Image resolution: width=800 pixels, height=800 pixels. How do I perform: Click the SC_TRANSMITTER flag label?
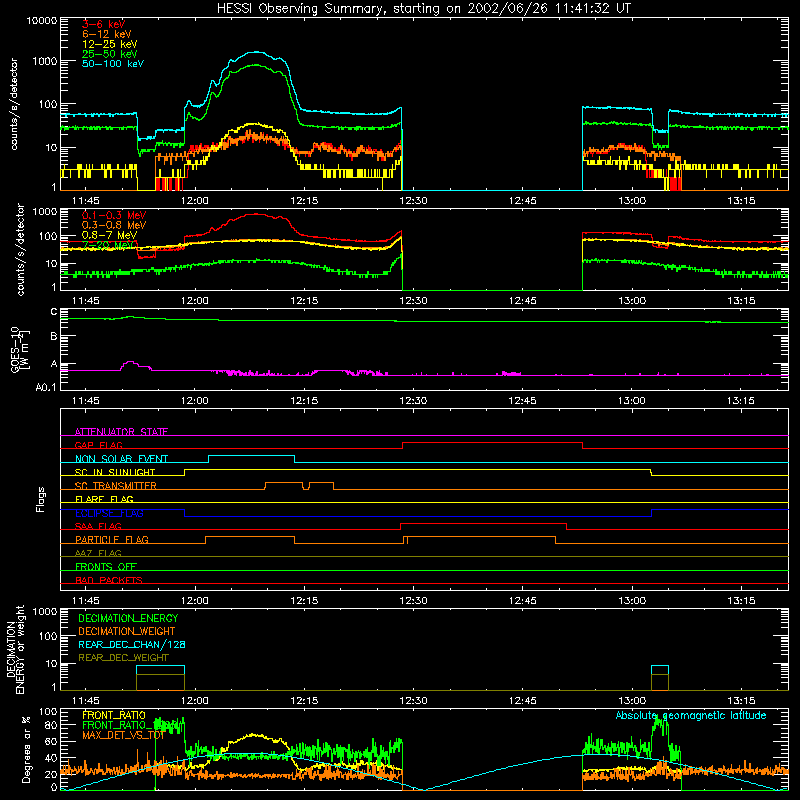(115, 485)
